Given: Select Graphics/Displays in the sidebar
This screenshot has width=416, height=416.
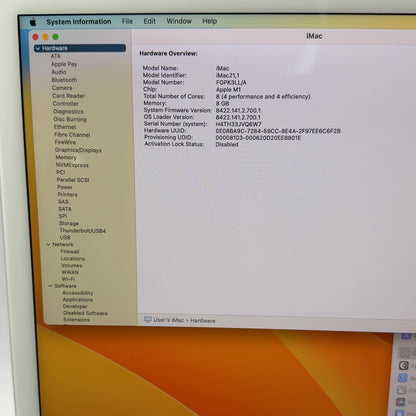Looking at the screenshot, I should coord(78,150).
